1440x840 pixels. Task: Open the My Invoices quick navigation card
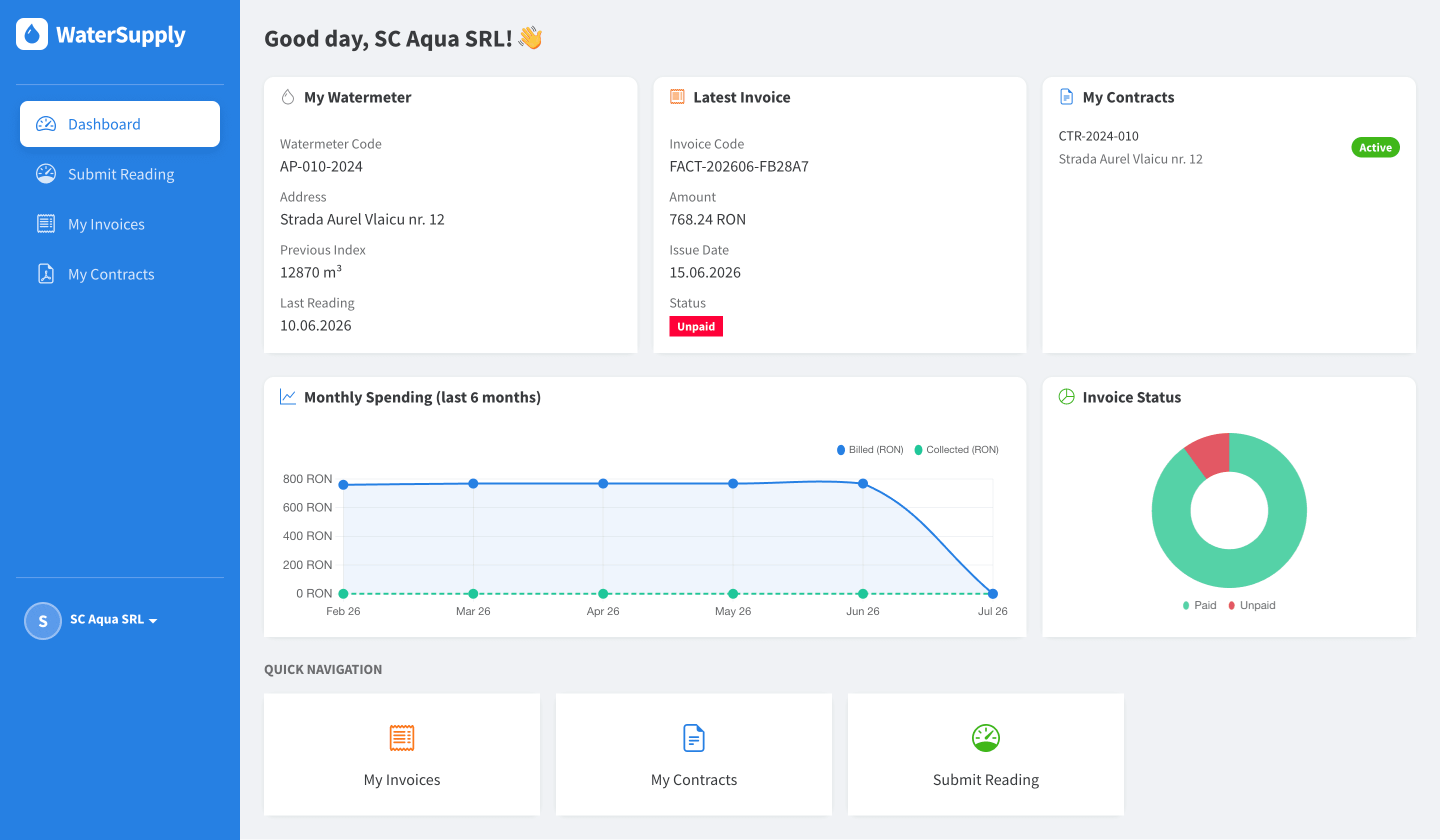(x=401, y=754)
